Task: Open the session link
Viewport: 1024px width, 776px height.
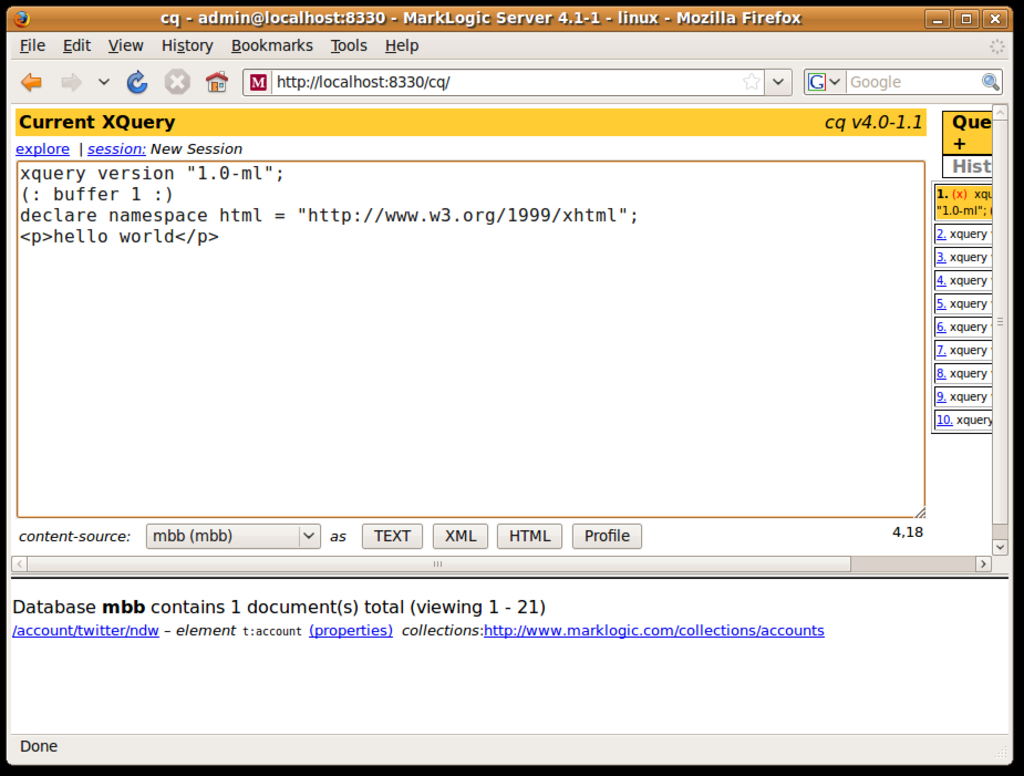Action: tap(116, 149)
